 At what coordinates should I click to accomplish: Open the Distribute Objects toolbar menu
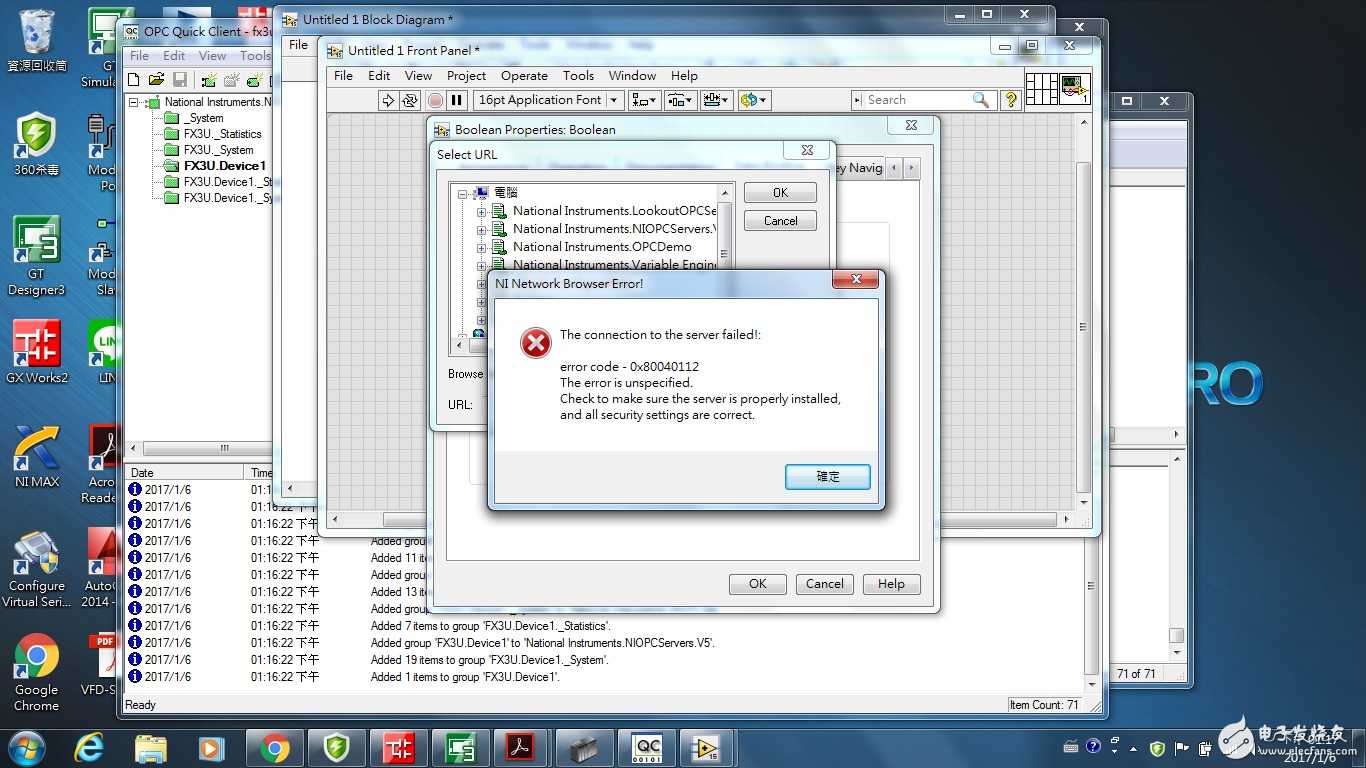[681, 100]
